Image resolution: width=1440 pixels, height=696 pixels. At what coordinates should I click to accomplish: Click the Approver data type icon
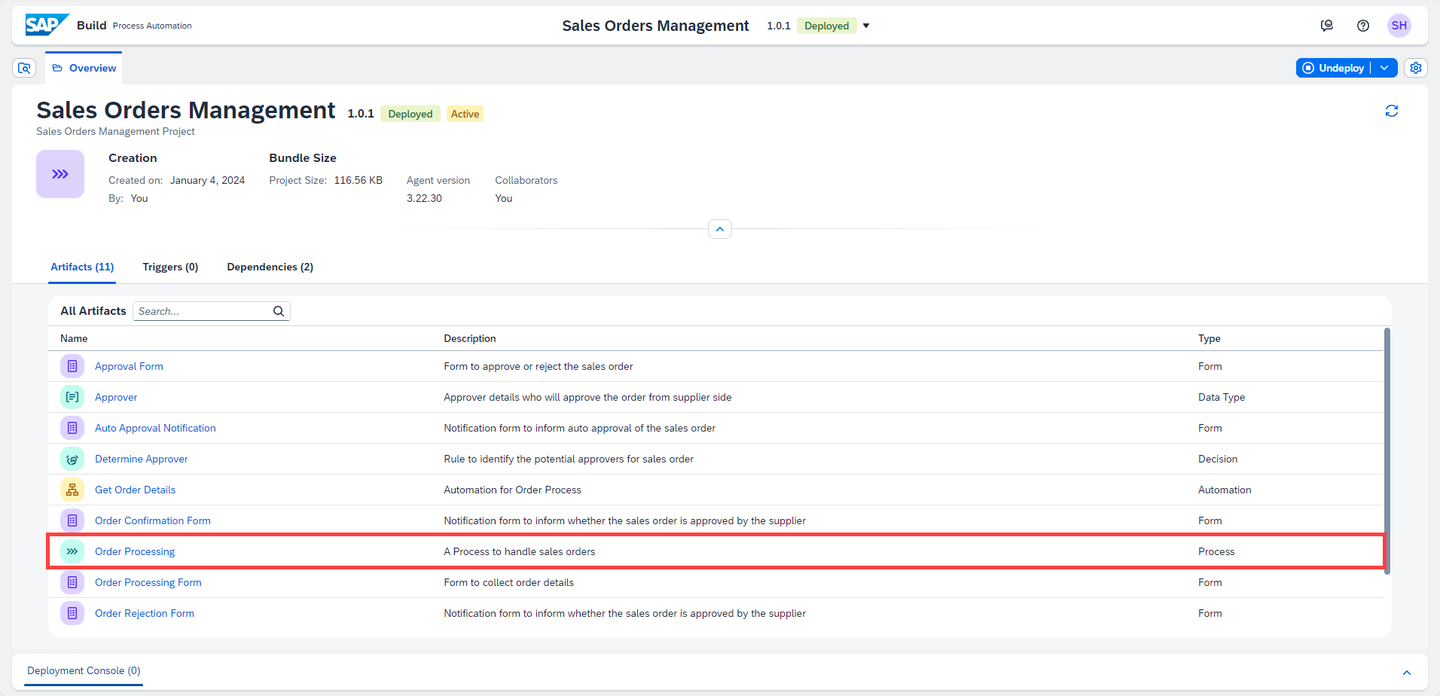72,397
